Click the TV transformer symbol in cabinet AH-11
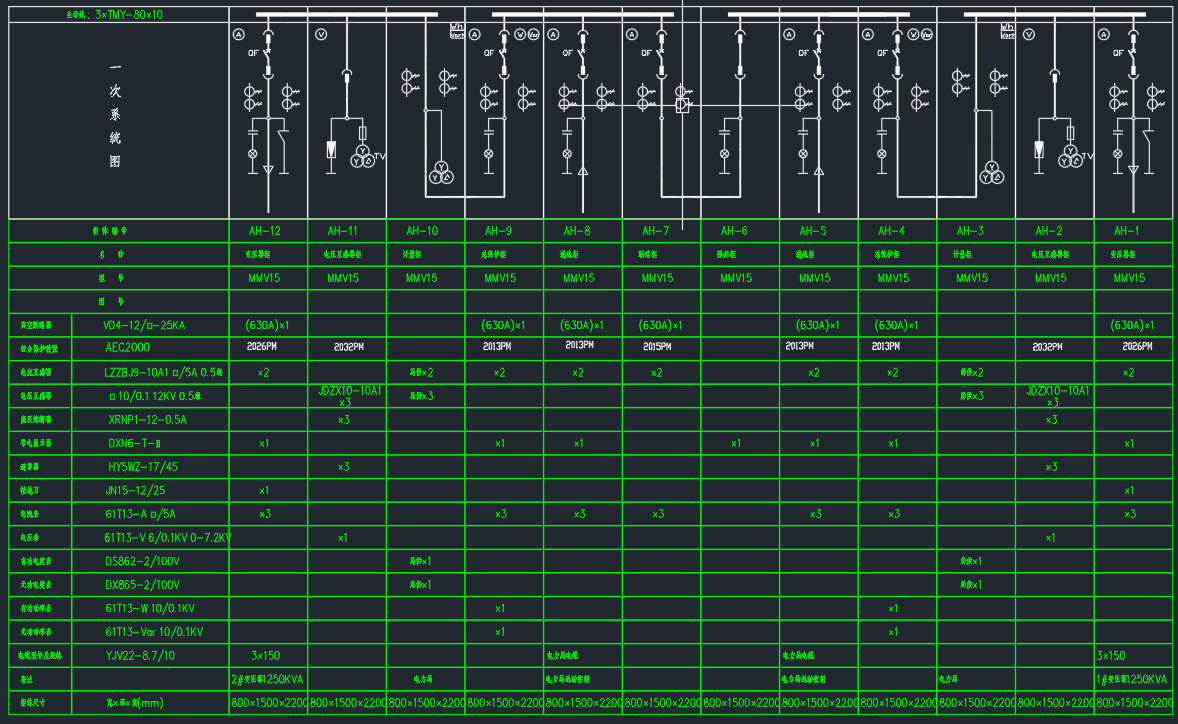 [362, 155]
